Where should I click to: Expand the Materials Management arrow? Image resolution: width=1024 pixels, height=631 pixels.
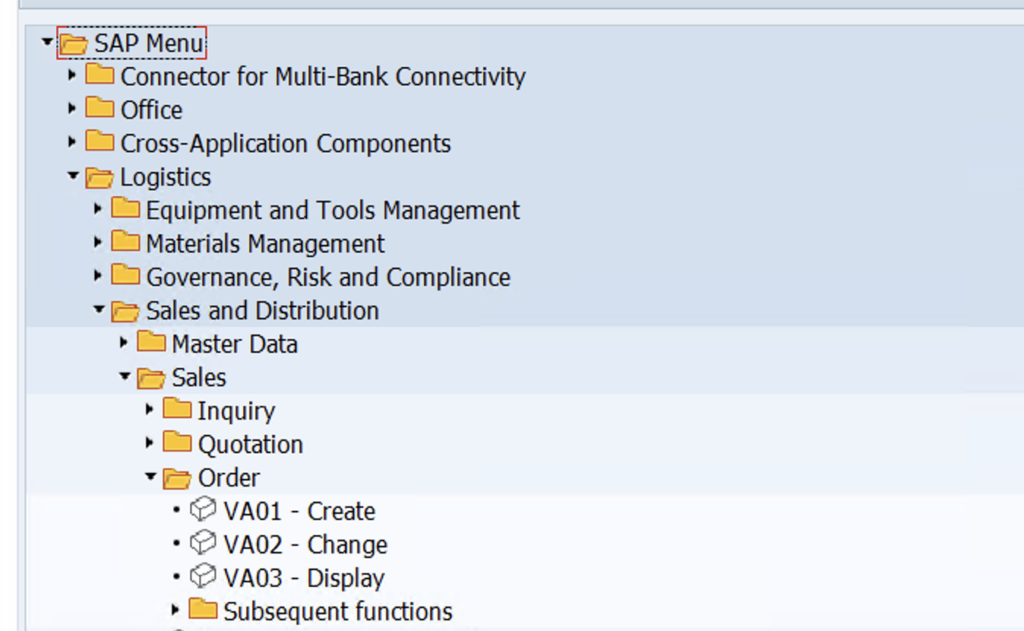tap(97, 242)
